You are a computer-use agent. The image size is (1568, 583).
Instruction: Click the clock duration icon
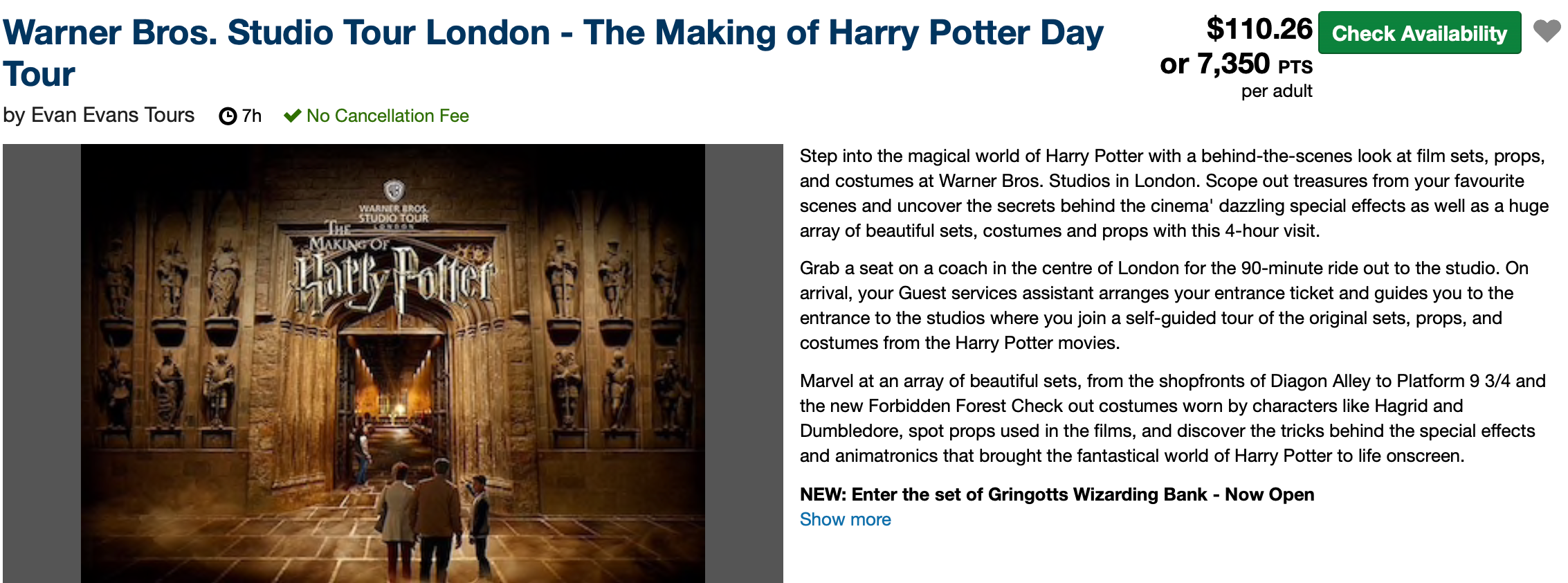click(228, 116)
